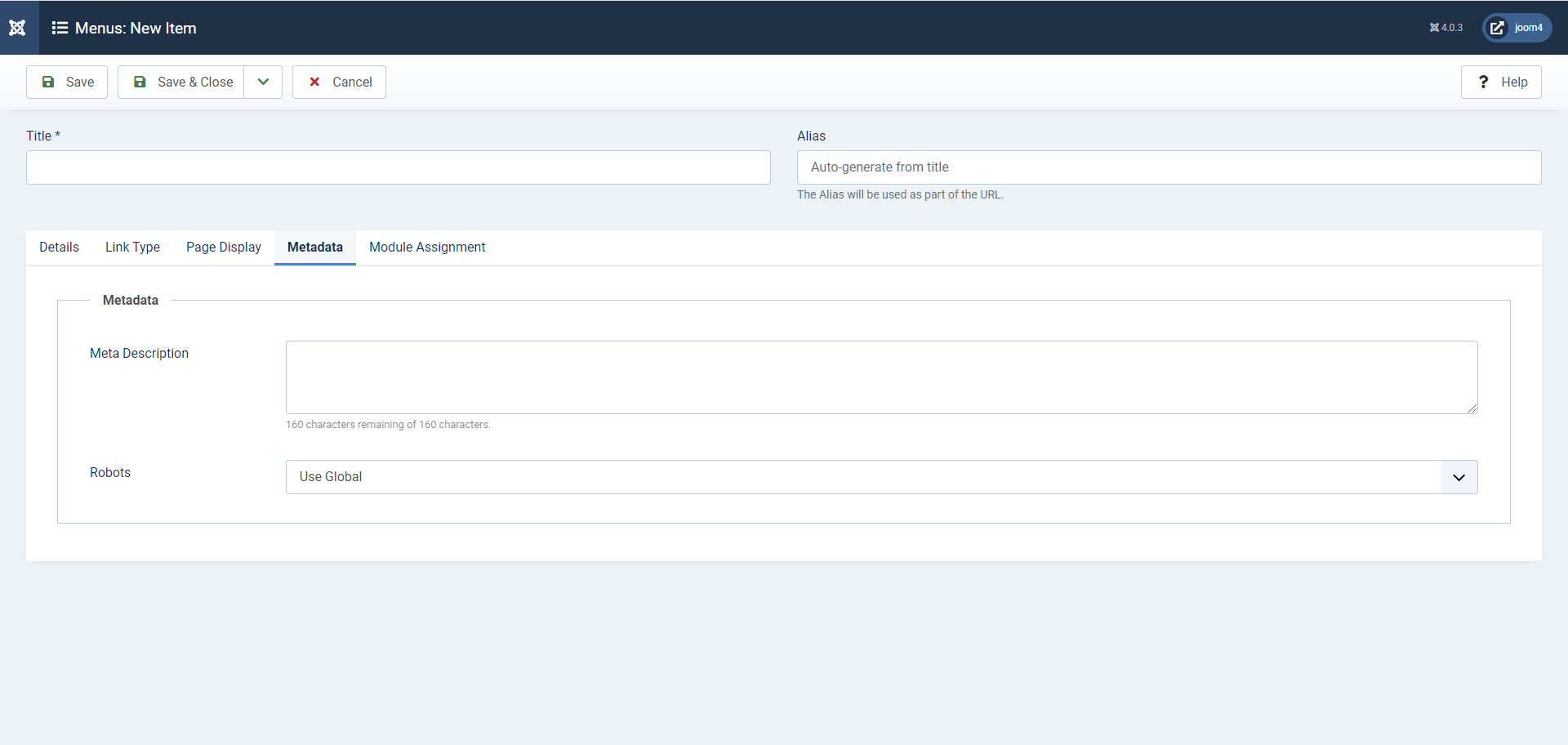Click inside the Title input field
This screenshot has height=745, width=1568.
398,167
